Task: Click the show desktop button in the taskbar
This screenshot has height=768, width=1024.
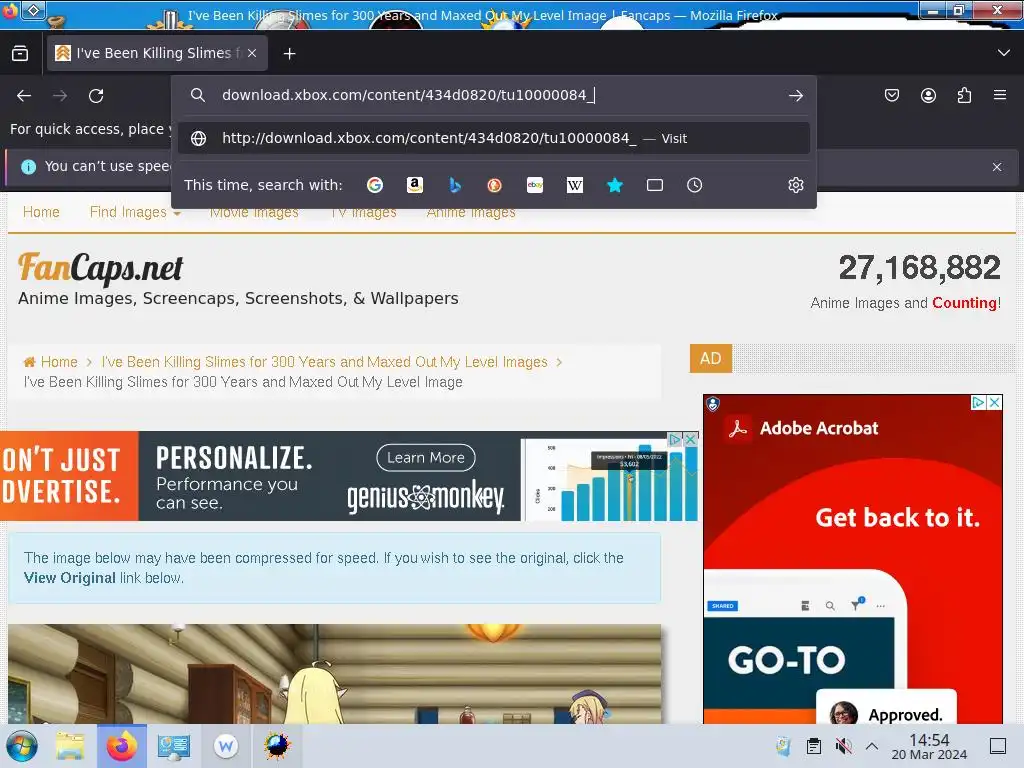Action: click(998, 746)
